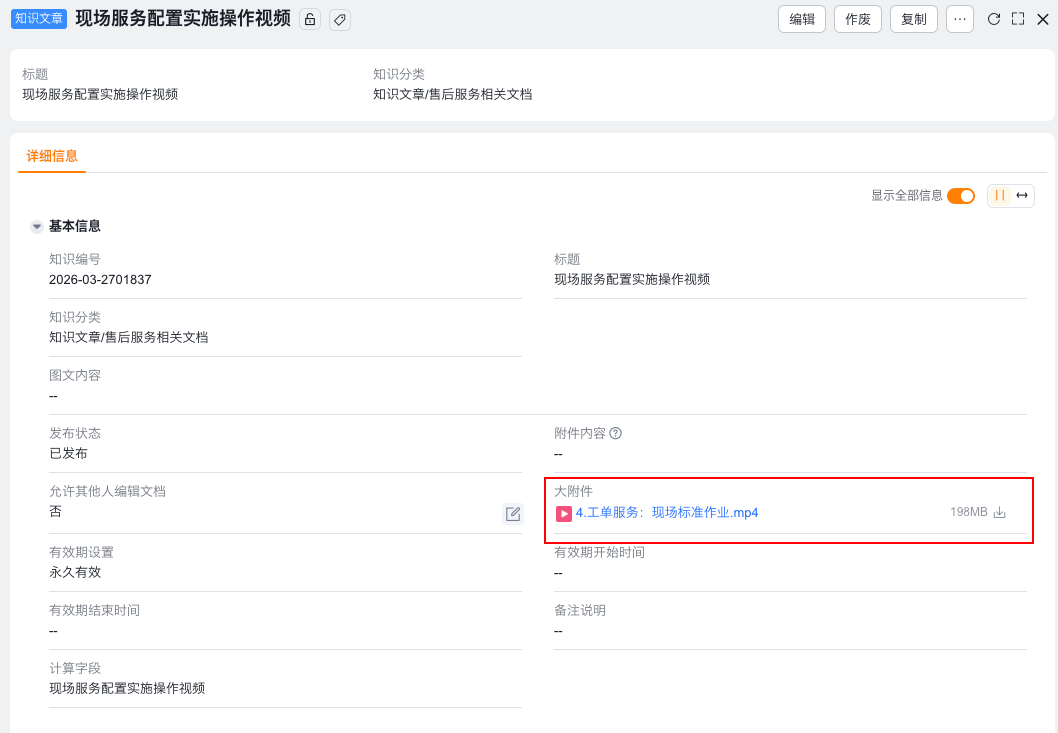Click 知识文章/售后服务相关文档 under 基本信息

coord(128,337)
